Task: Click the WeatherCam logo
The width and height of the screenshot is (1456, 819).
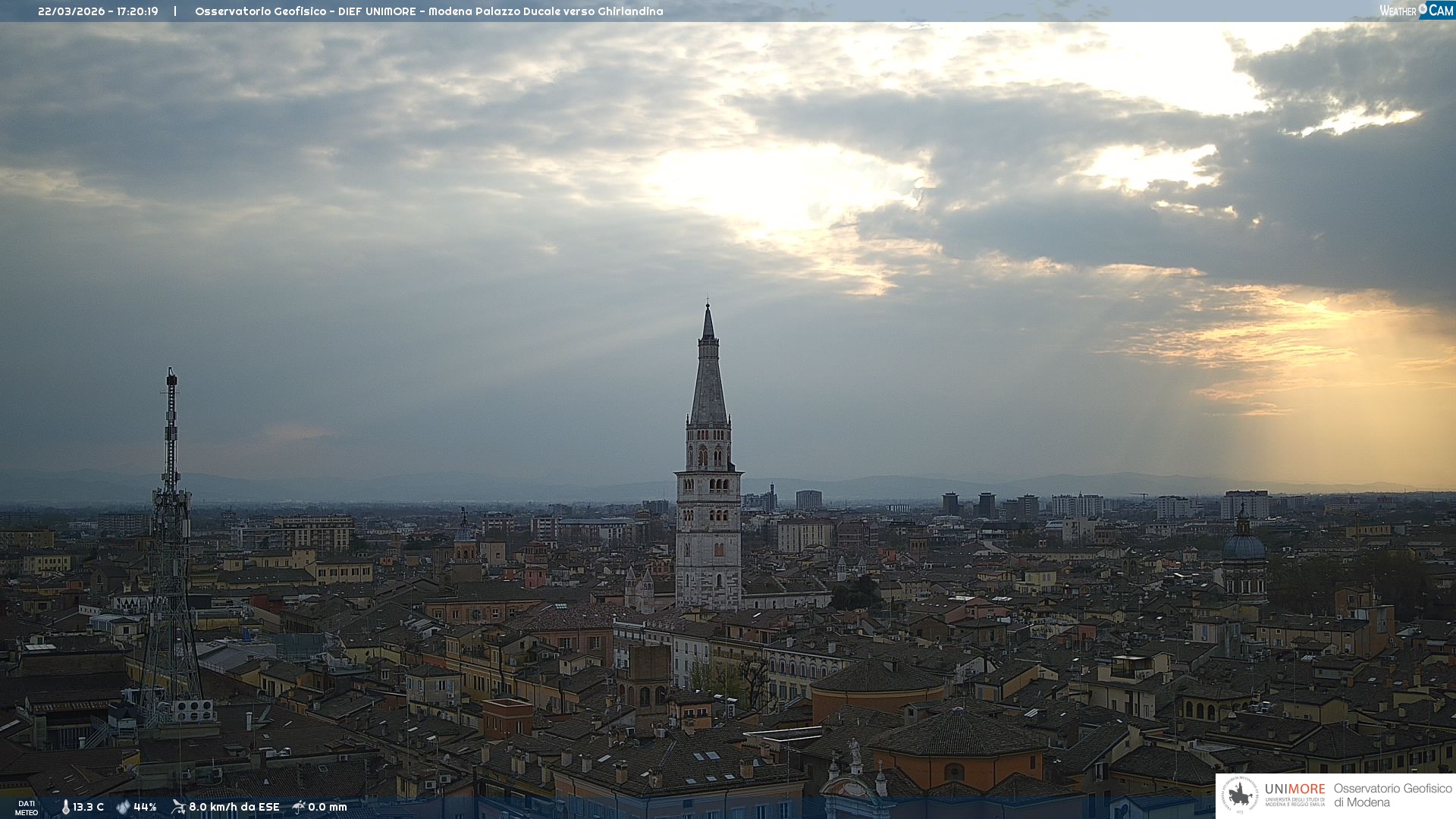Action: pyautogui.click(x=1415, y=10)
